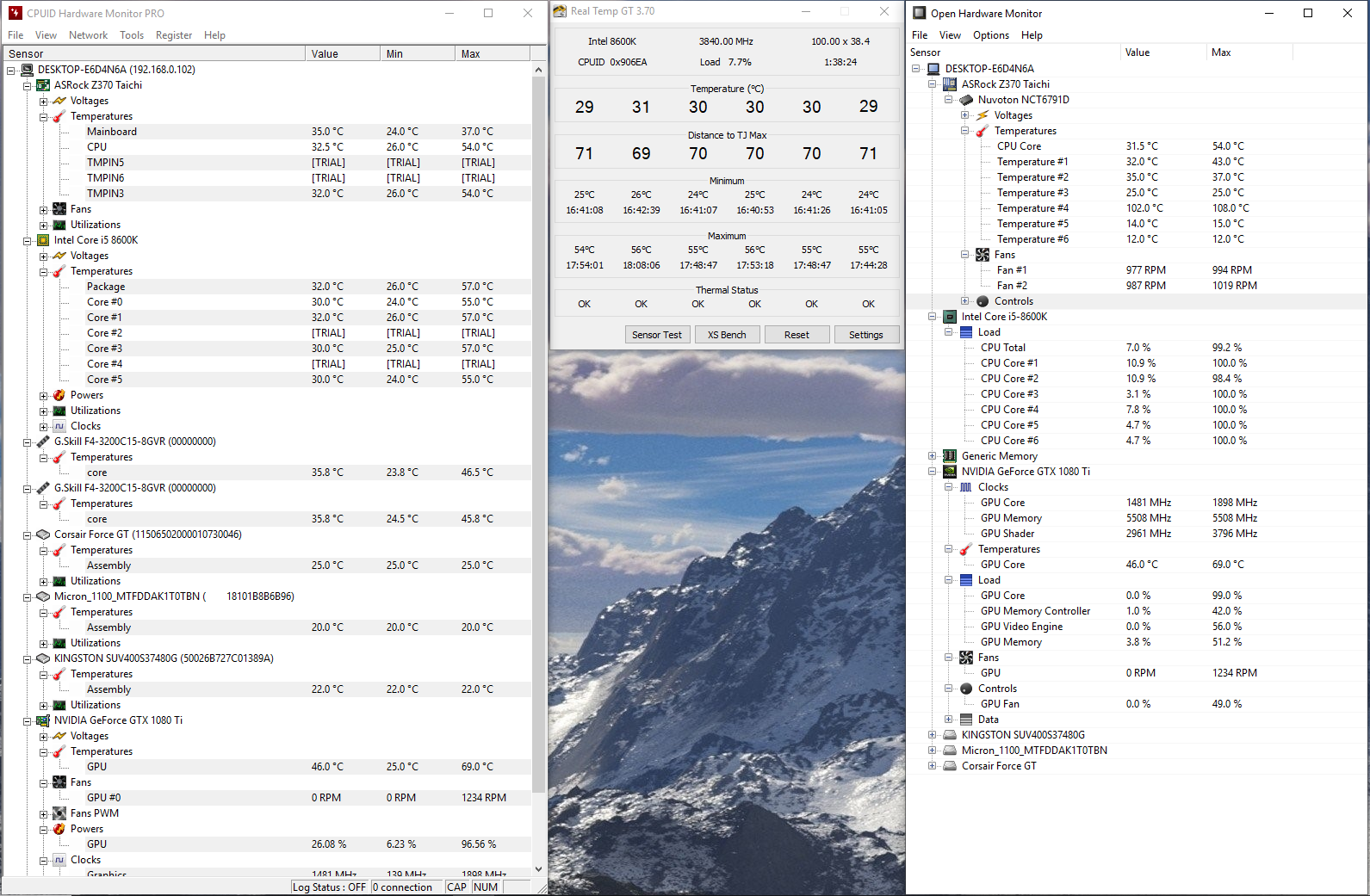Click the GPU Clocks icon in Open Hardware Monitor
The height and width of the screenshot is (896, 1370).
click(x=966, y=487)
